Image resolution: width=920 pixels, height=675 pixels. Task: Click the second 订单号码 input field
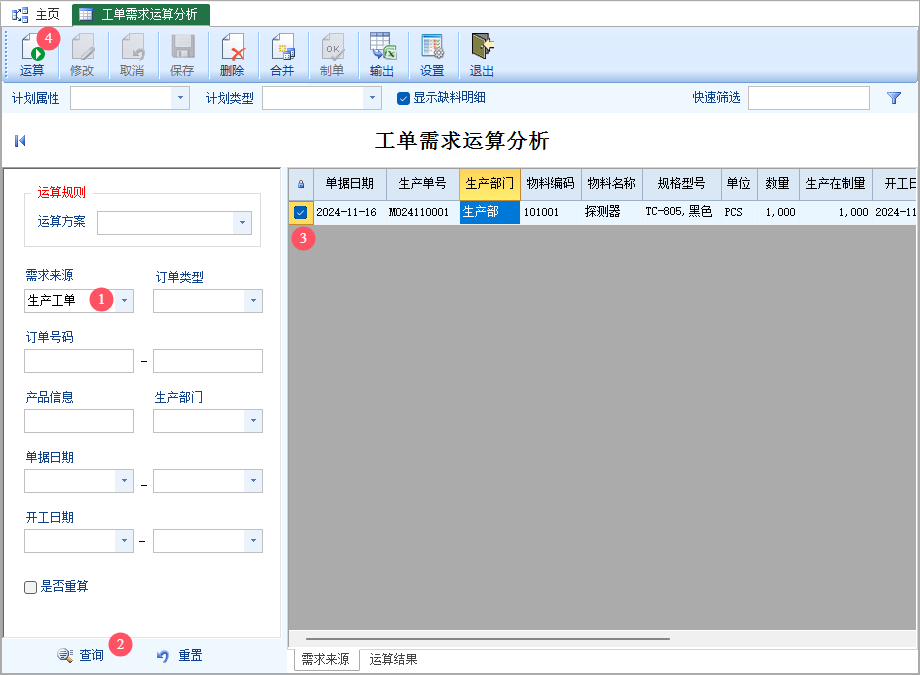pyautogui.click(x=208, y=361)
